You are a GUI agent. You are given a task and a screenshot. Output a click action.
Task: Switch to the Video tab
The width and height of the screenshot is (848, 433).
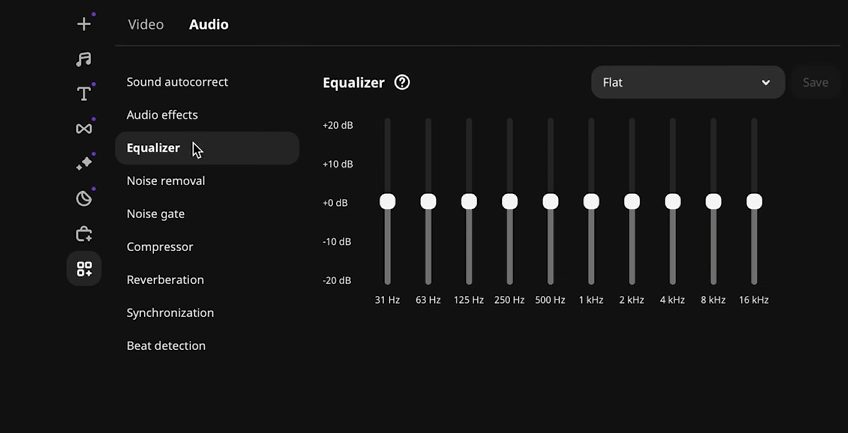pos(145,24)
